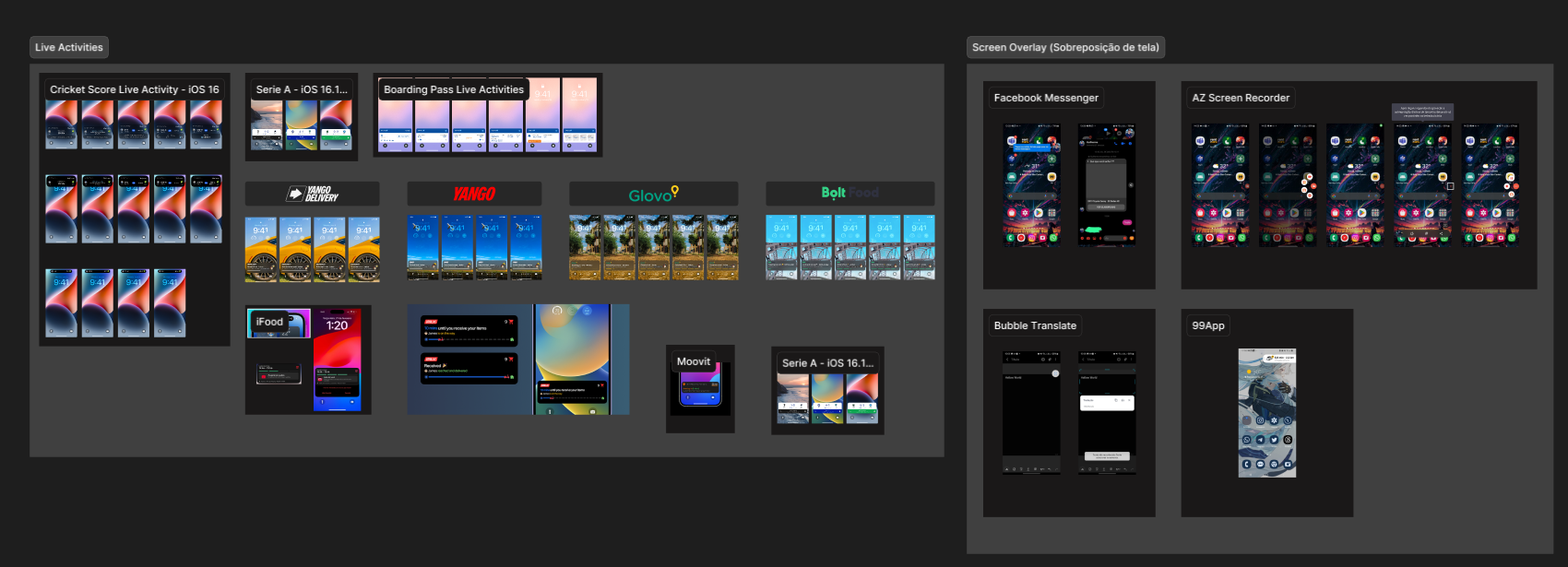The height and width of the screenshot is (567, 1568).
Task: Select the dark chat screen in Facebook Messenger frame
Action: tap(1108, 184)
